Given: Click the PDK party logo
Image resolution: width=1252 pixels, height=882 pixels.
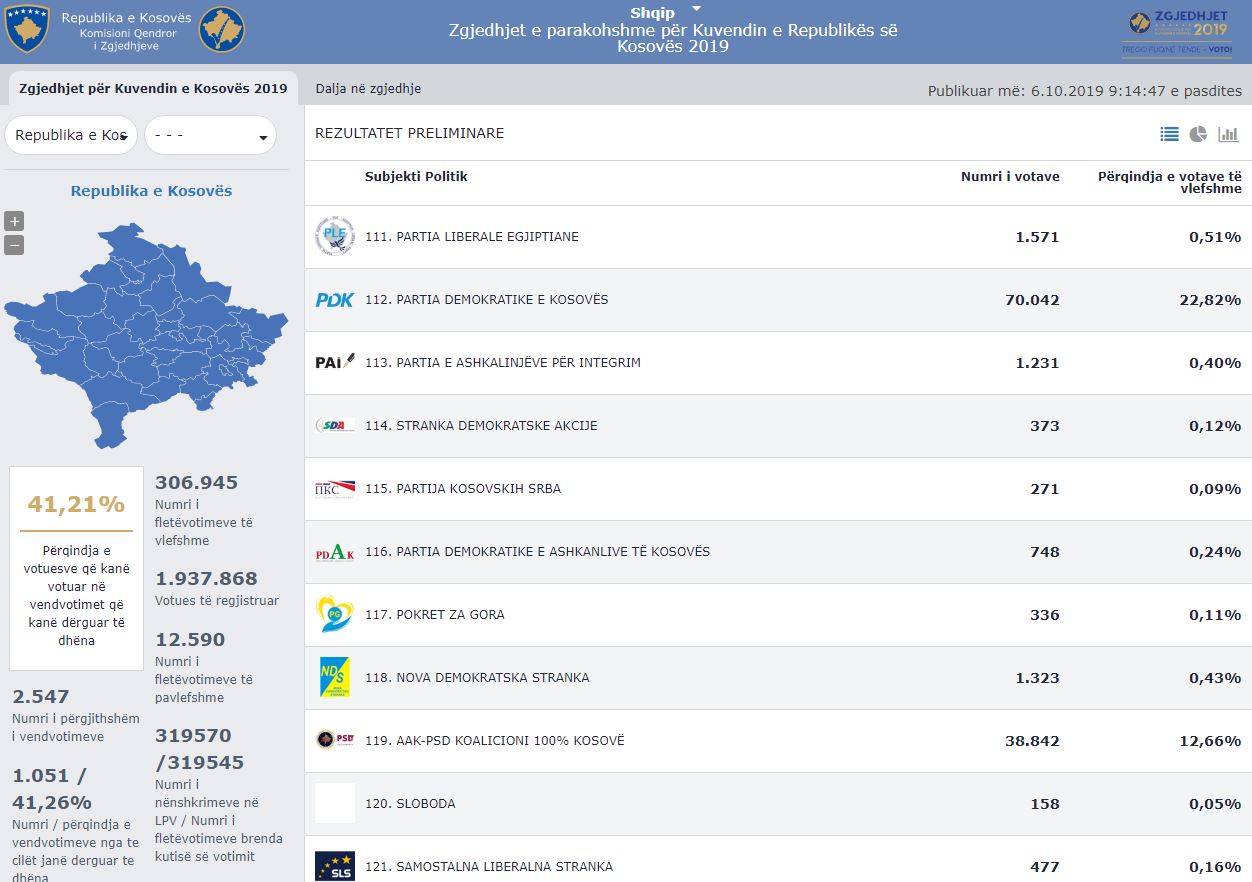Looking at the screenshot, I should click(334, 300).
